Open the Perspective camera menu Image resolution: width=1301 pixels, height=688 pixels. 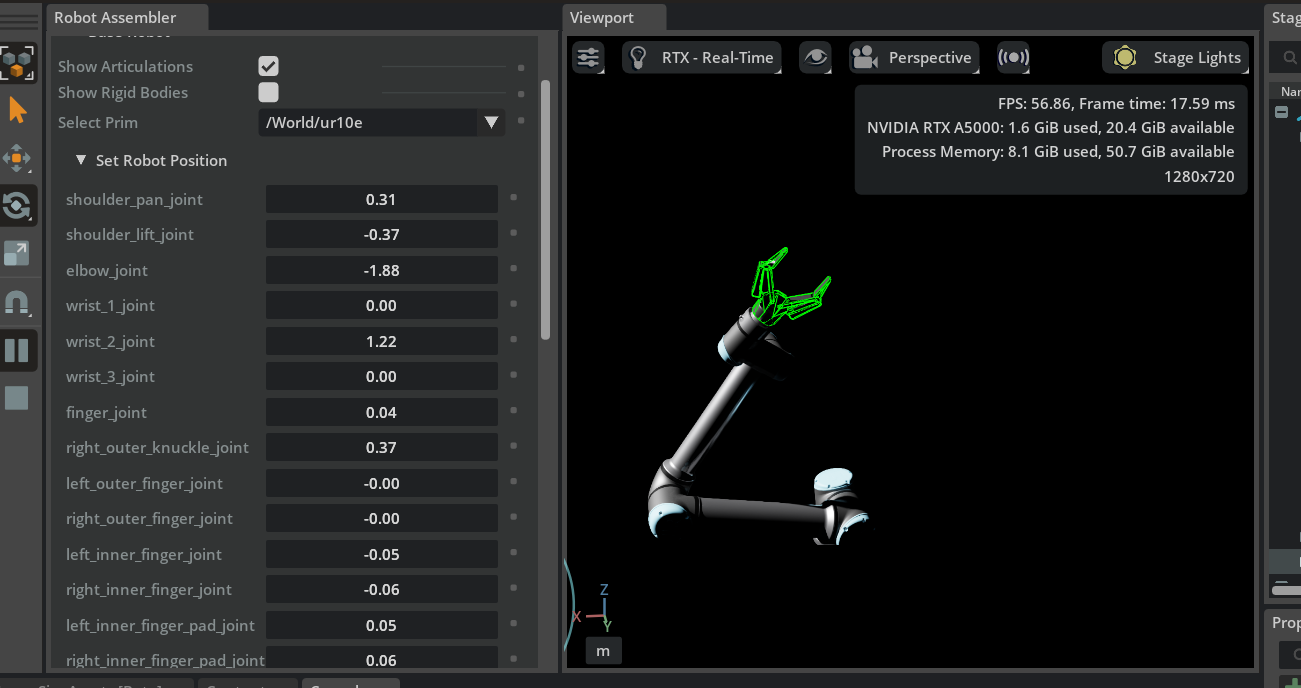[914, 58]
